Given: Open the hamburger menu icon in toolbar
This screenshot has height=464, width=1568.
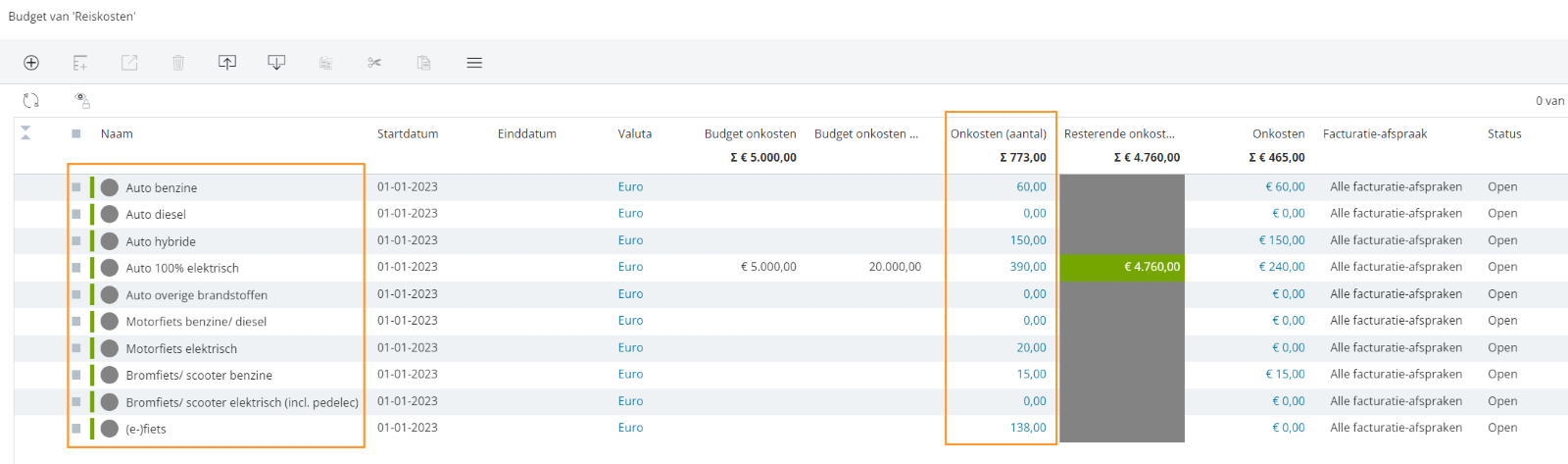Looking at the screenshot, I should pos(474,63).
